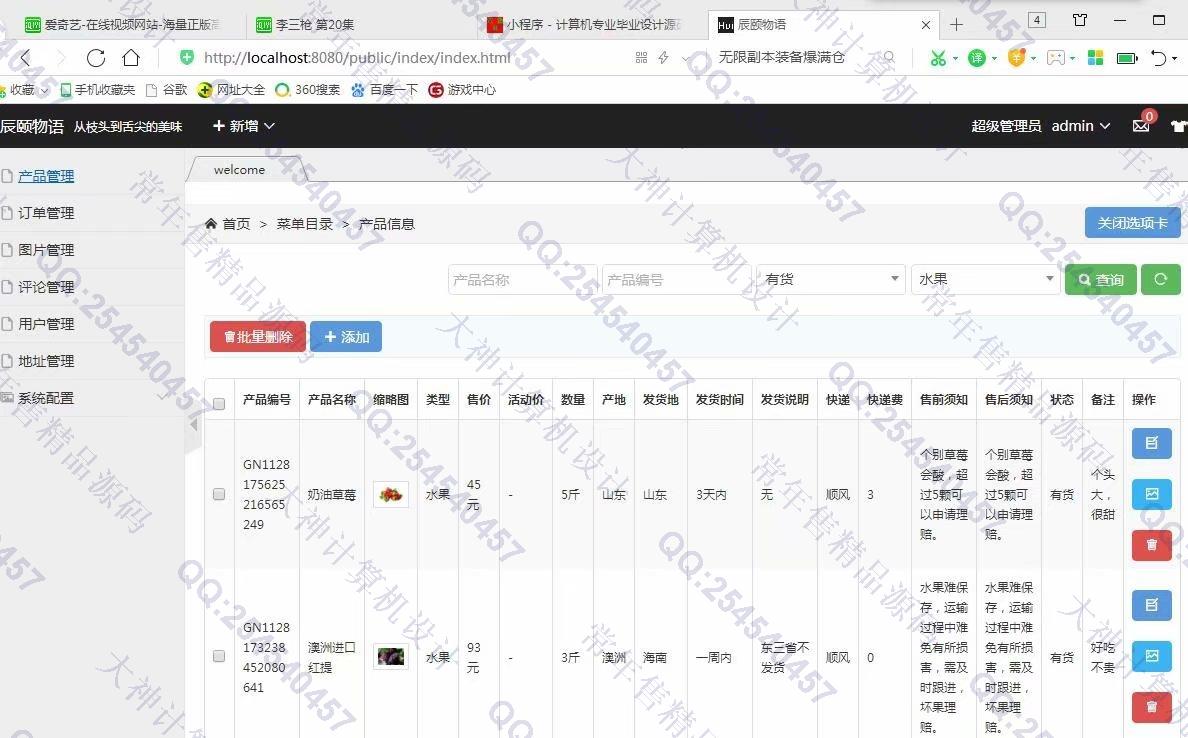The width and height of the screenshot is (1188, 738).
Task: Click the 批量删除 button
Action: 258,336
